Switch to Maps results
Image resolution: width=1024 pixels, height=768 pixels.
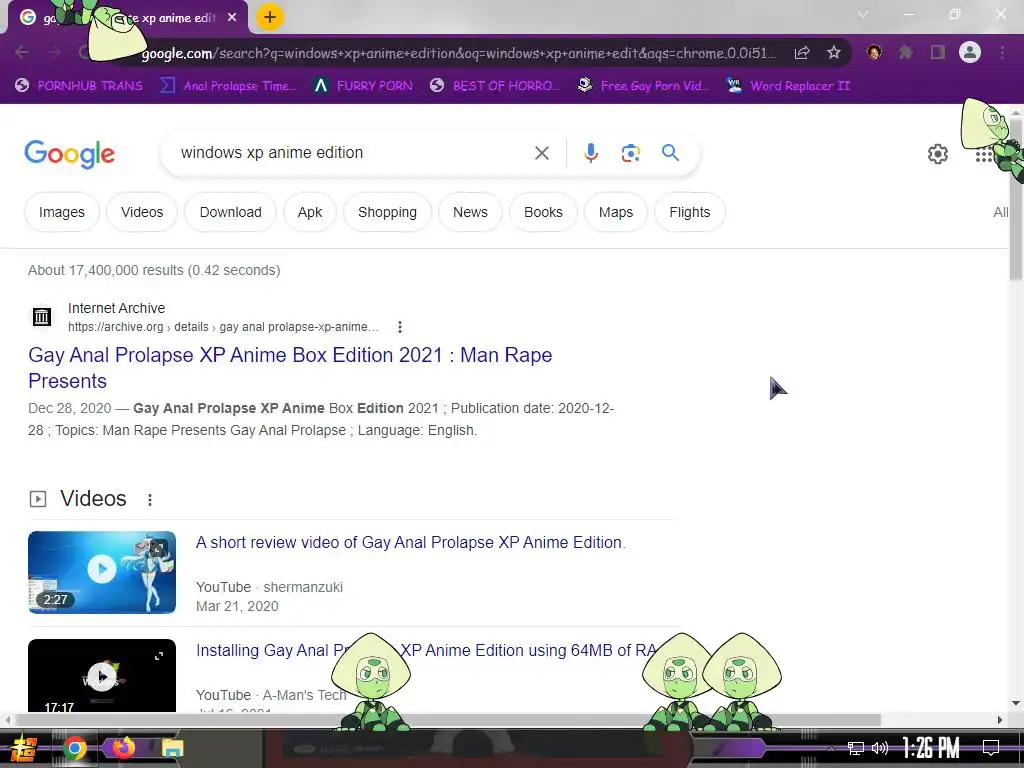616,212
